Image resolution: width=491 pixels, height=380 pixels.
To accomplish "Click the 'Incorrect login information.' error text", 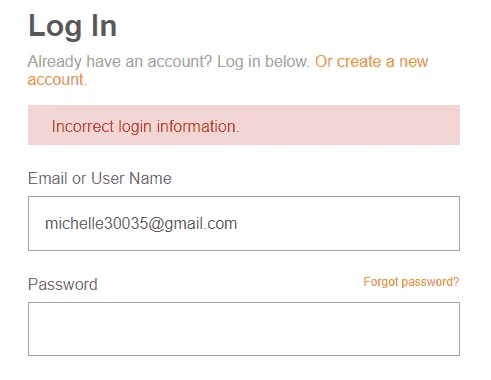I will pyautogui.click(x=145, y=127).
